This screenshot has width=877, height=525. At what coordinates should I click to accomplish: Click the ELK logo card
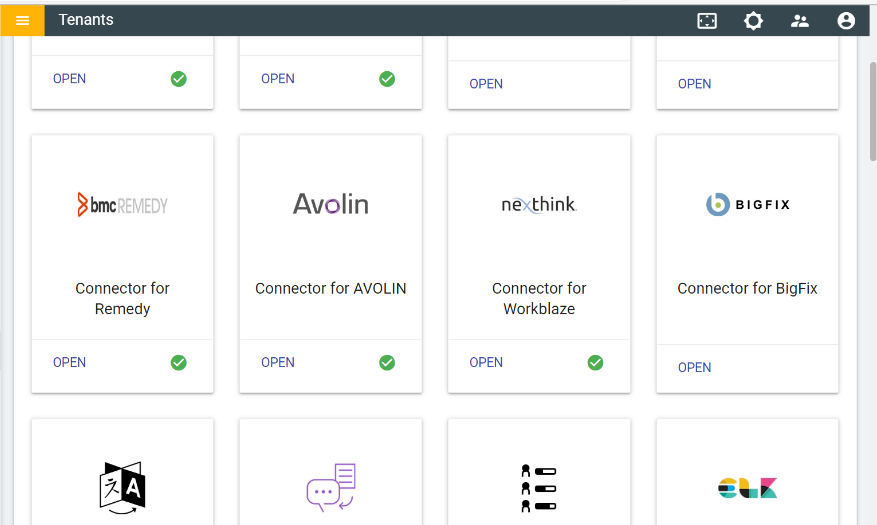747,488
